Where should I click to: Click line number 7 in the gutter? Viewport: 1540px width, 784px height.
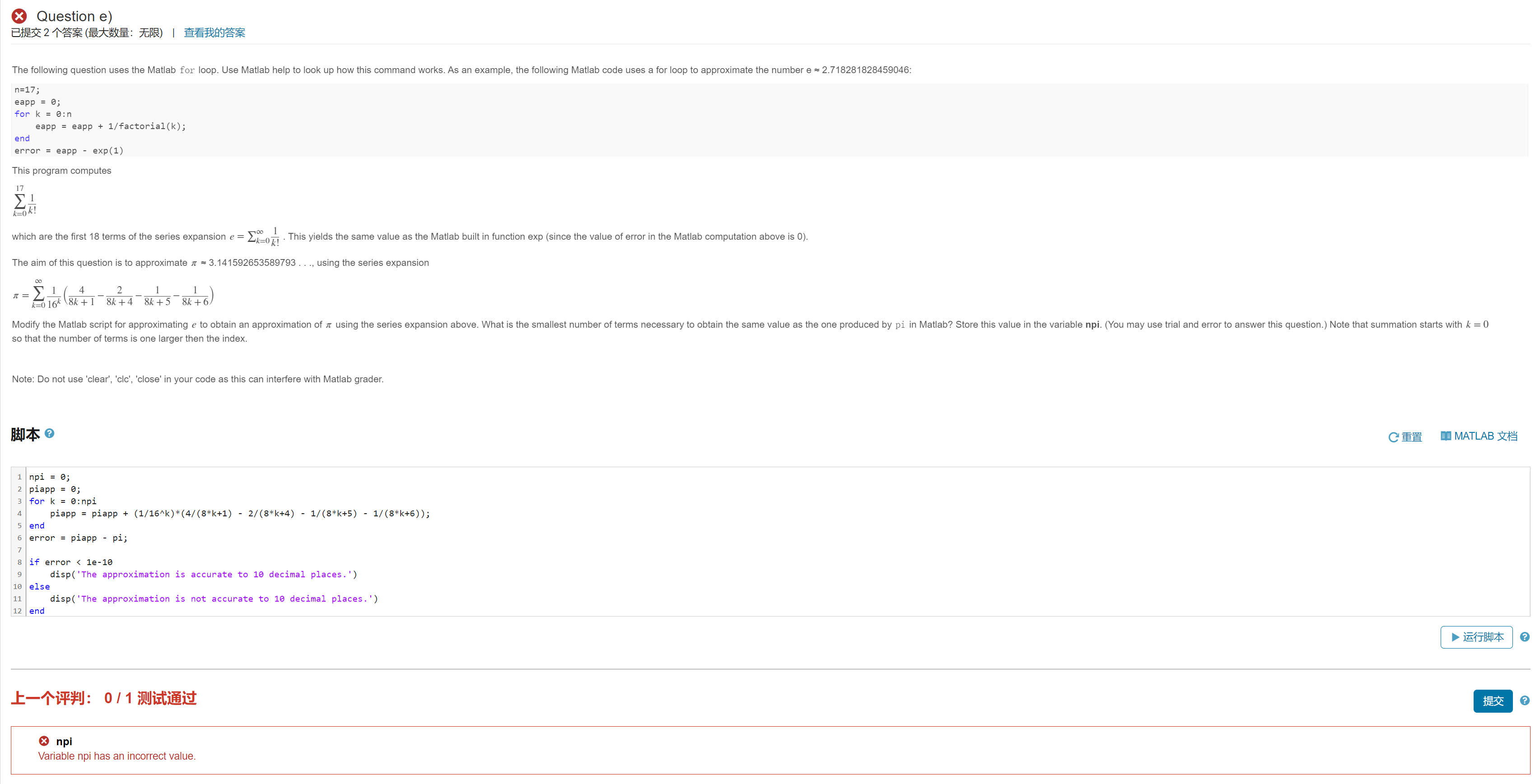click(19, 550)
